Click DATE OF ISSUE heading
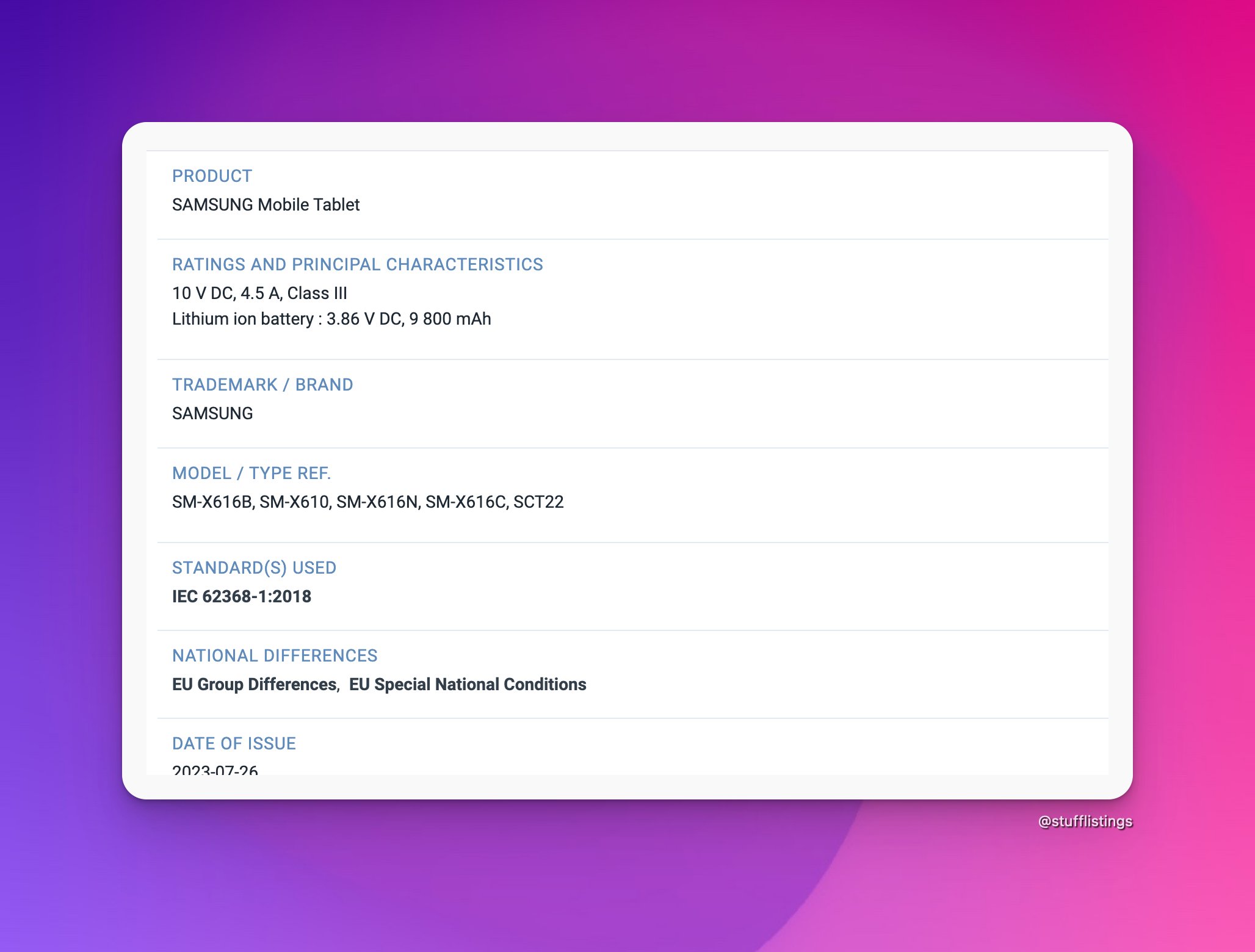The image size is (1255, 952). [234, 744]
